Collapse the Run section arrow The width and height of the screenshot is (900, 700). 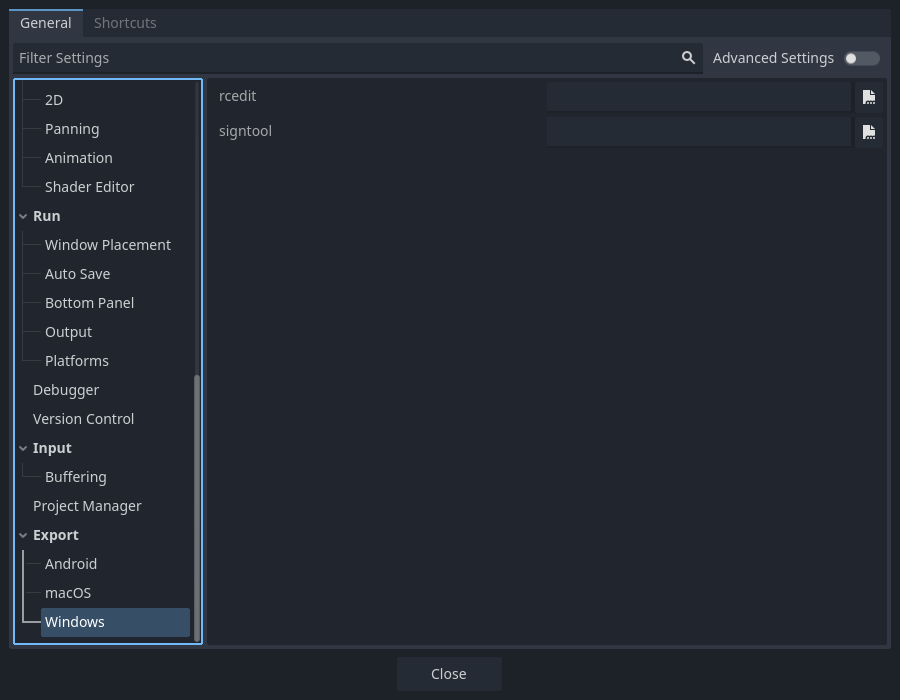[x=23, y=216]
